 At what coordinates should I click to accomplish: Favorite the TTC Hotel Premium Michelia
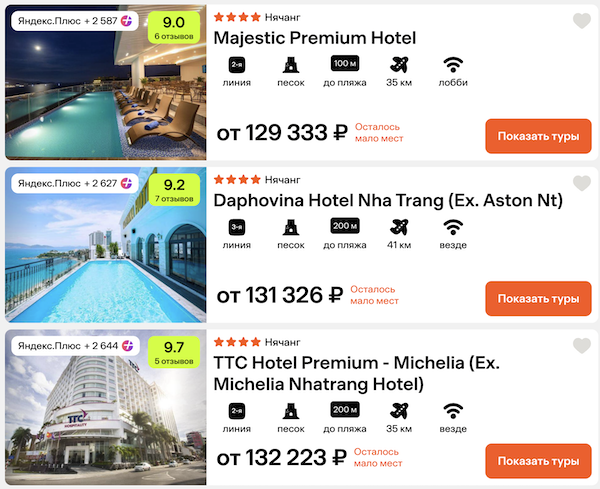582,346
